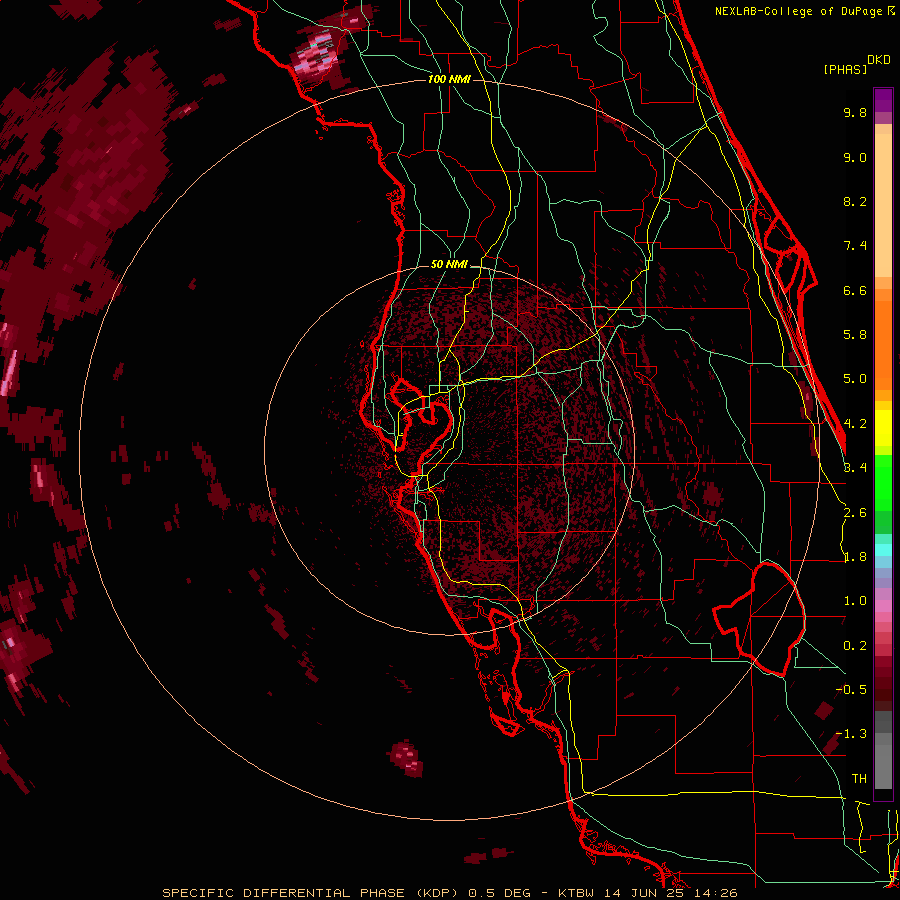This screenshot has height=900, width=900.
Task: Click the 9.0 value on the color scale
Action: click(855, 157)
